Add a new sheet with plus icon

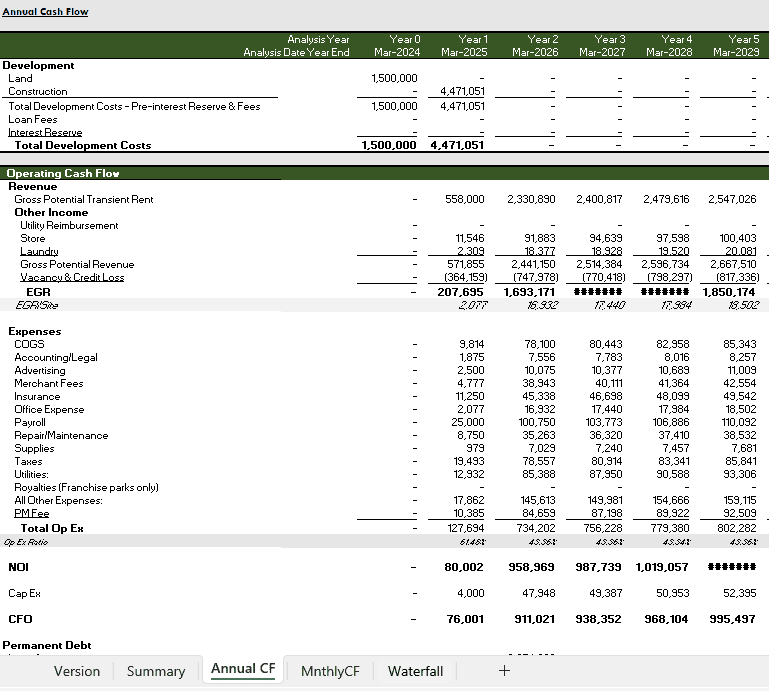[x=504, y=670]
